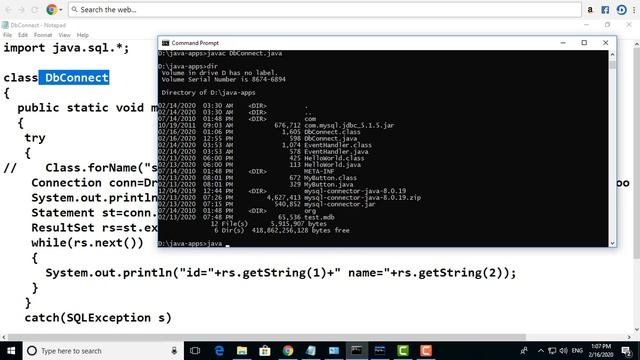Open the Action Center notification icon

coord(626,351)
